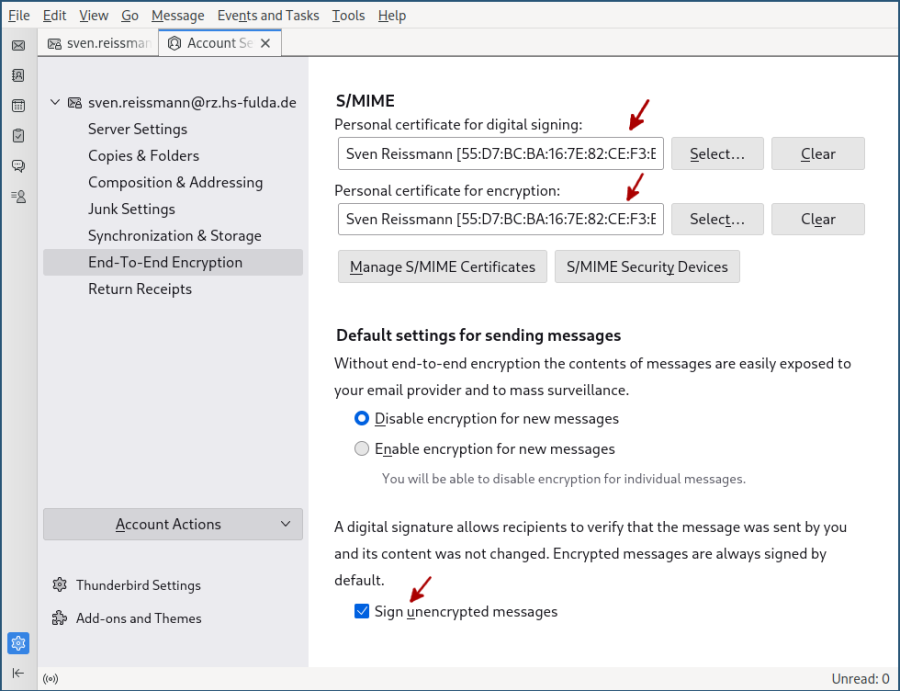Click Manage S/MIME Certificates
900x691 pixels.
point(442,266)
